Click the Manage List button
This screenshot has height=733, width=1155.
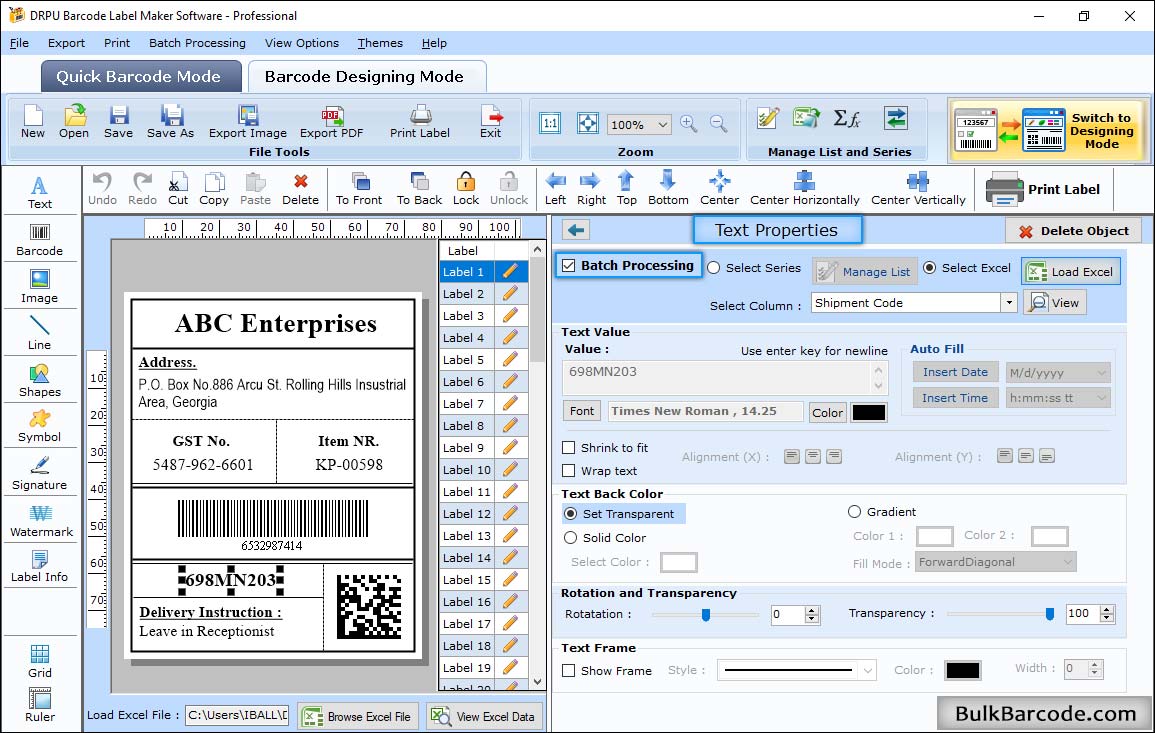pos(865,271)
